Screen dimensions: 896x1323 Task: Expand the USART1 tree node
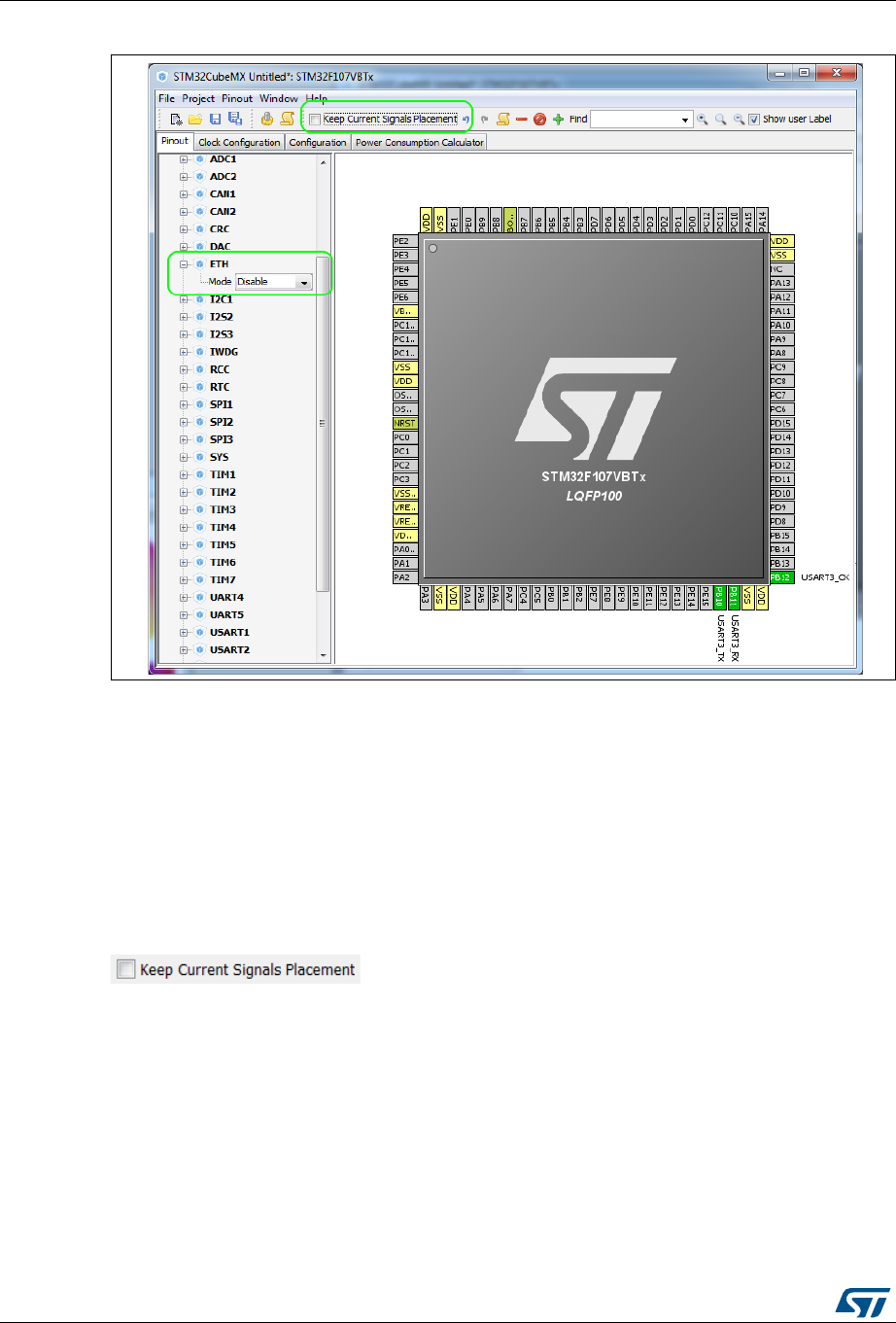click(x=184, y=632)
